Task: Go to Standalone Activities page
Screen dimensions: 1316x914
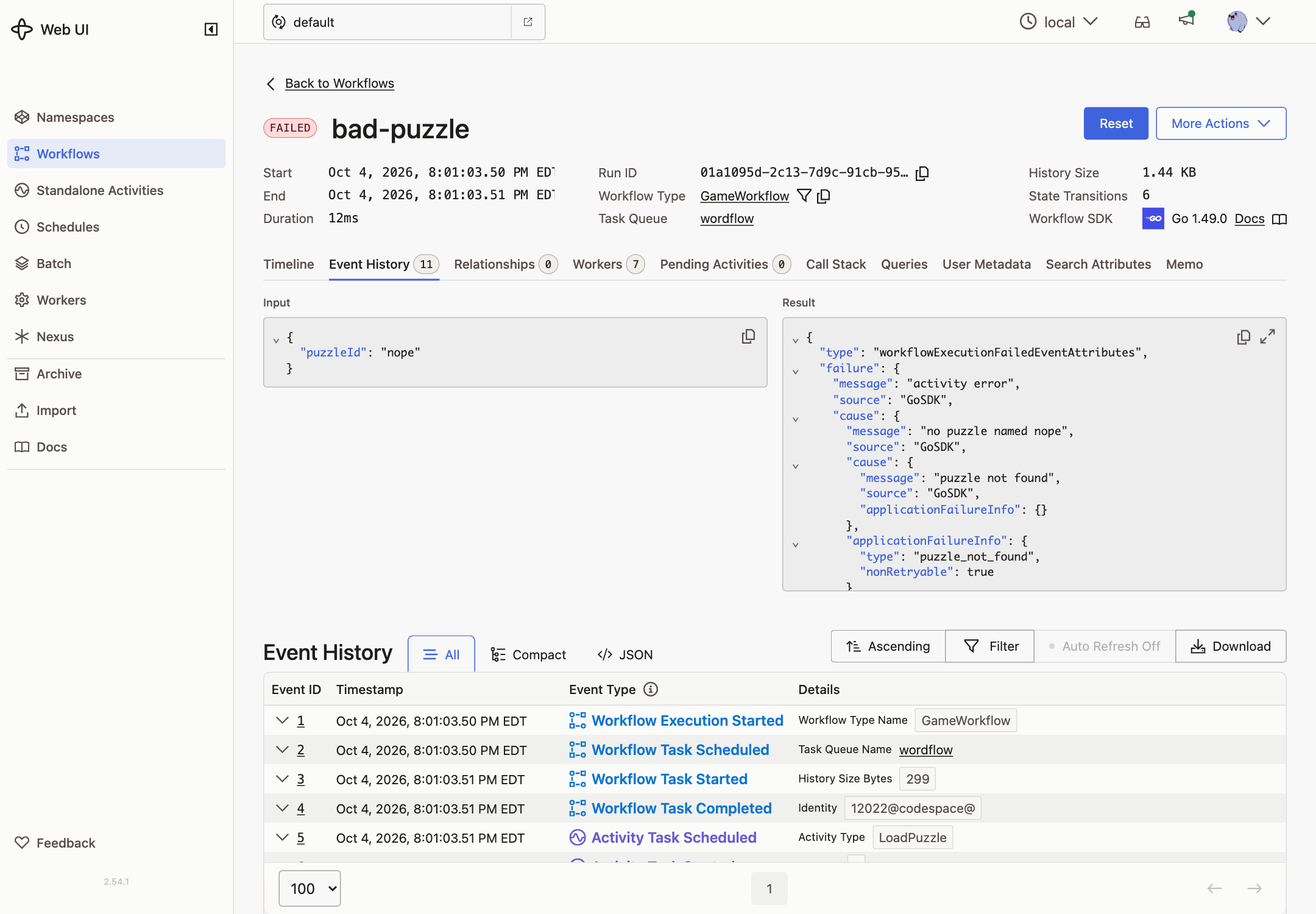Action: click(116, 190)
